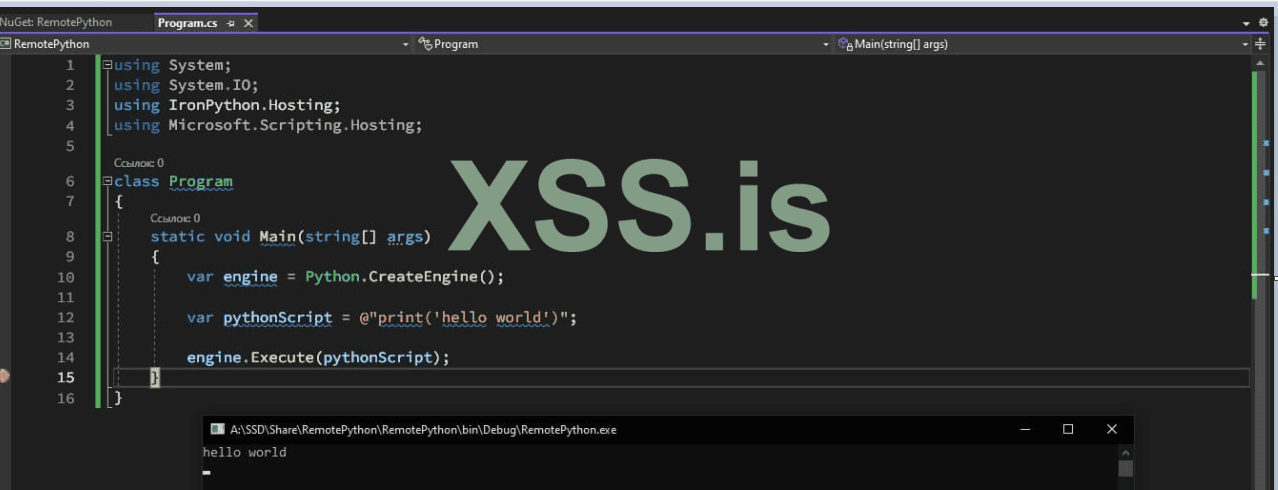The width and height of the screenshot is (1278, 490).
Task: Show the open documents list arrow
Action: click(1247, 23)
